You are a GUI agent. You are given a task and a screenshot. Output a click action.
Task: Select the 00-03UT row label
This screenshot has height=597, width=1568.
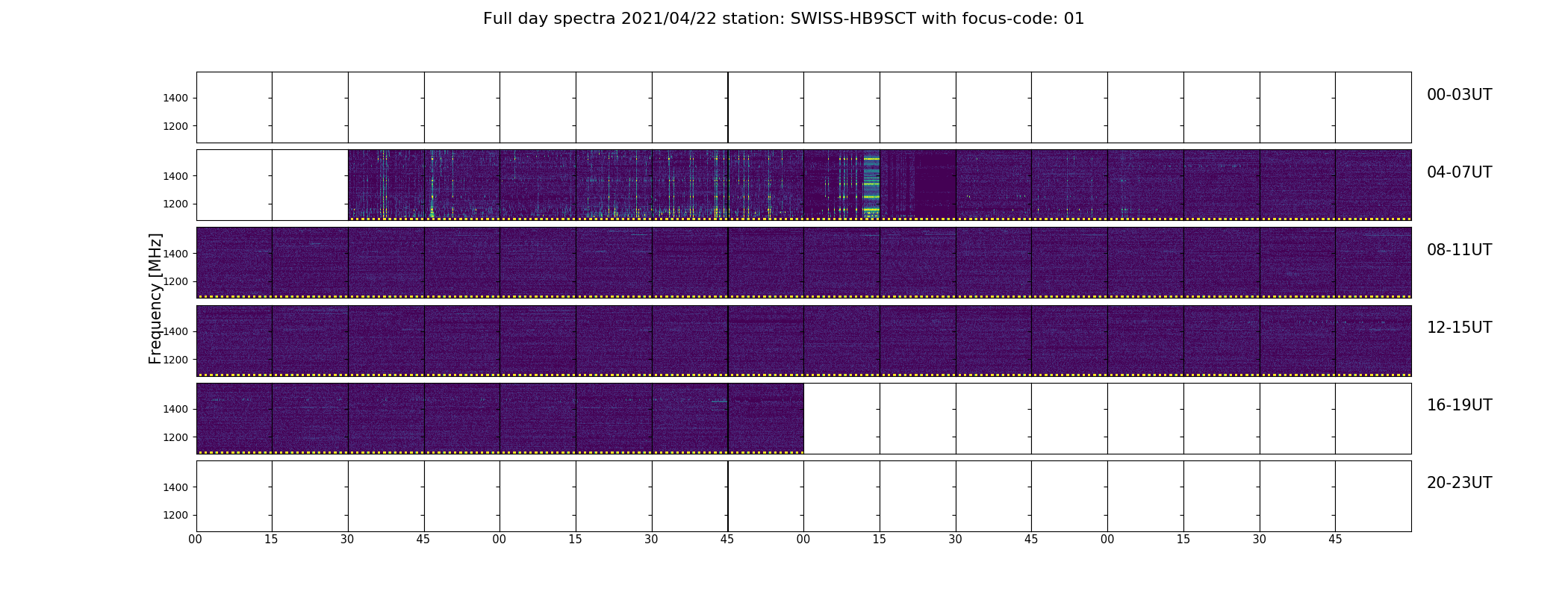pyautogui.click(x=1459, y=95)
